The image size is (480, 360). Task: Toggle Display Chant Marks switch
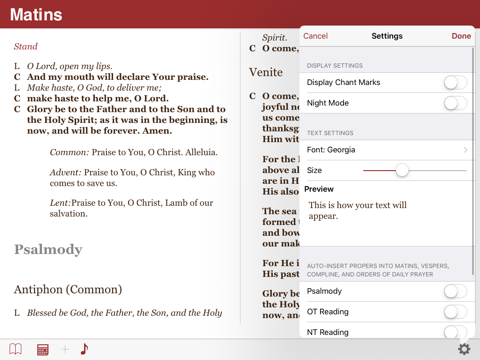[455, 83]
